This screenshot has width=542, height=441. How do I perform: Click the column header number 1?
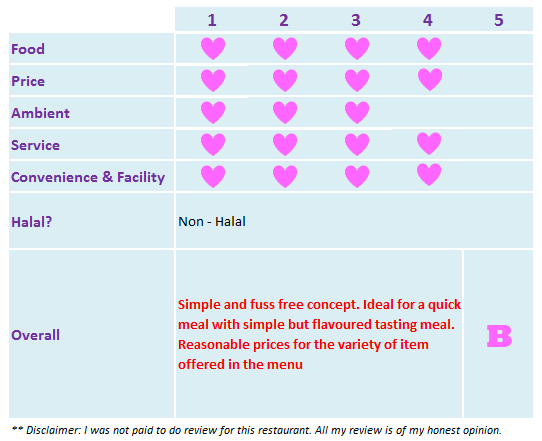point(212,20)
